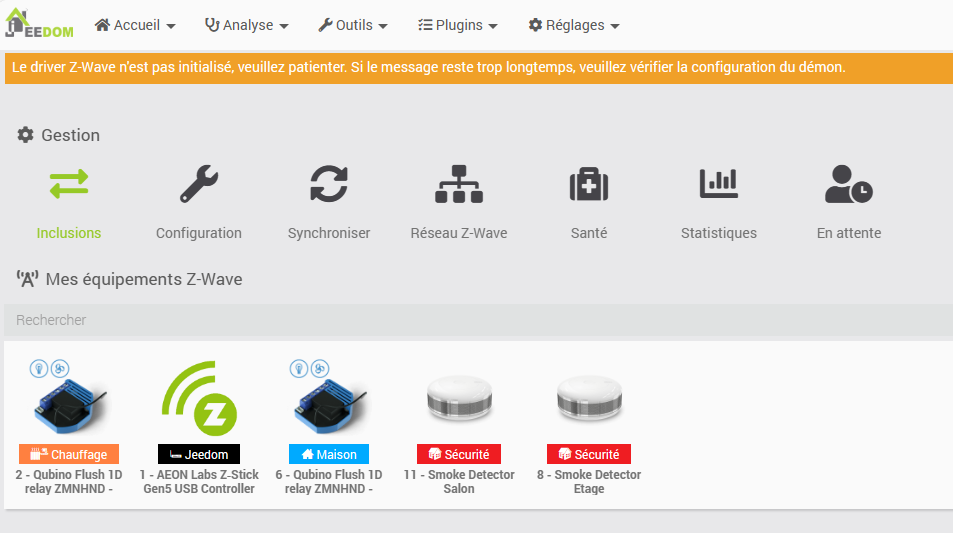This screenshot has height=533, width=953.
Task: Select text '11 - Smoke Detector Salon'
Action: [x=459, y=481]
